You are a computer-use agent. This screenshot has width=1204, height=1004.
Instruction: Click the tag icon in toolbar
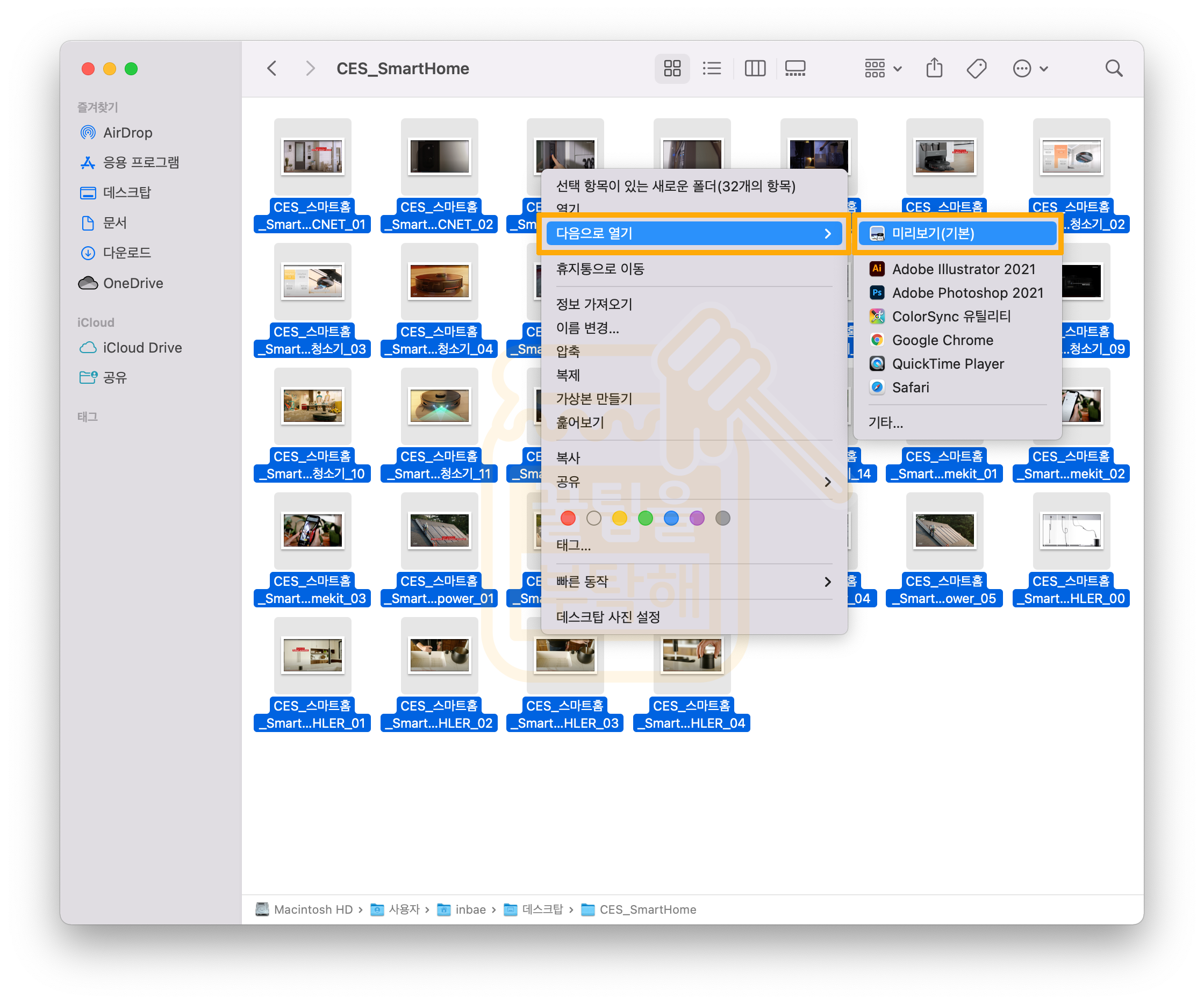[x=976, y=69]
